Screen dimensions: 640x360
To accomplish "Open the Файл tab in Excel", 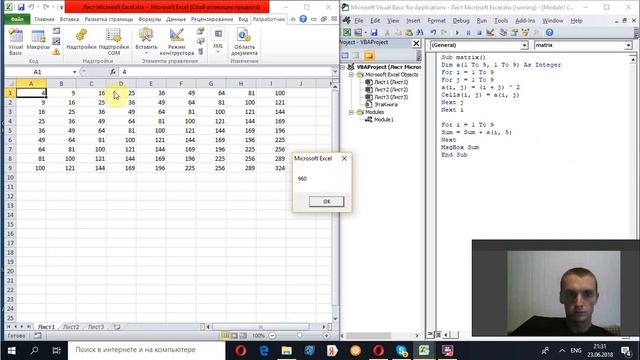I will pyautogui.click(x=17, y=19).
